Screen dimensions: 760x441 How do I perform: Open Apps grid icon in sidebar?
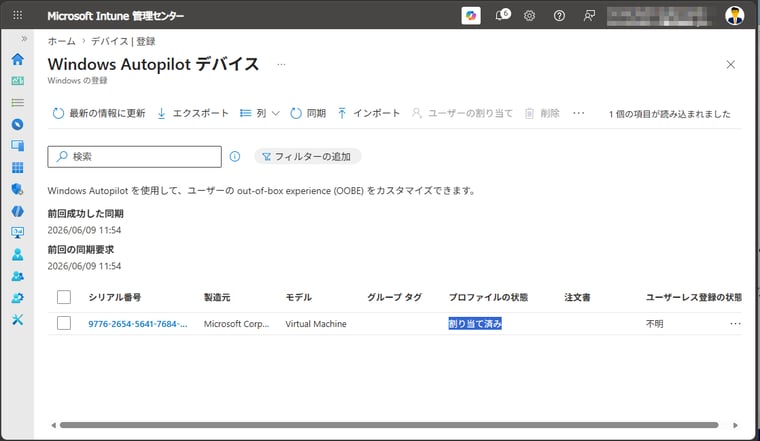pos(17,168)
